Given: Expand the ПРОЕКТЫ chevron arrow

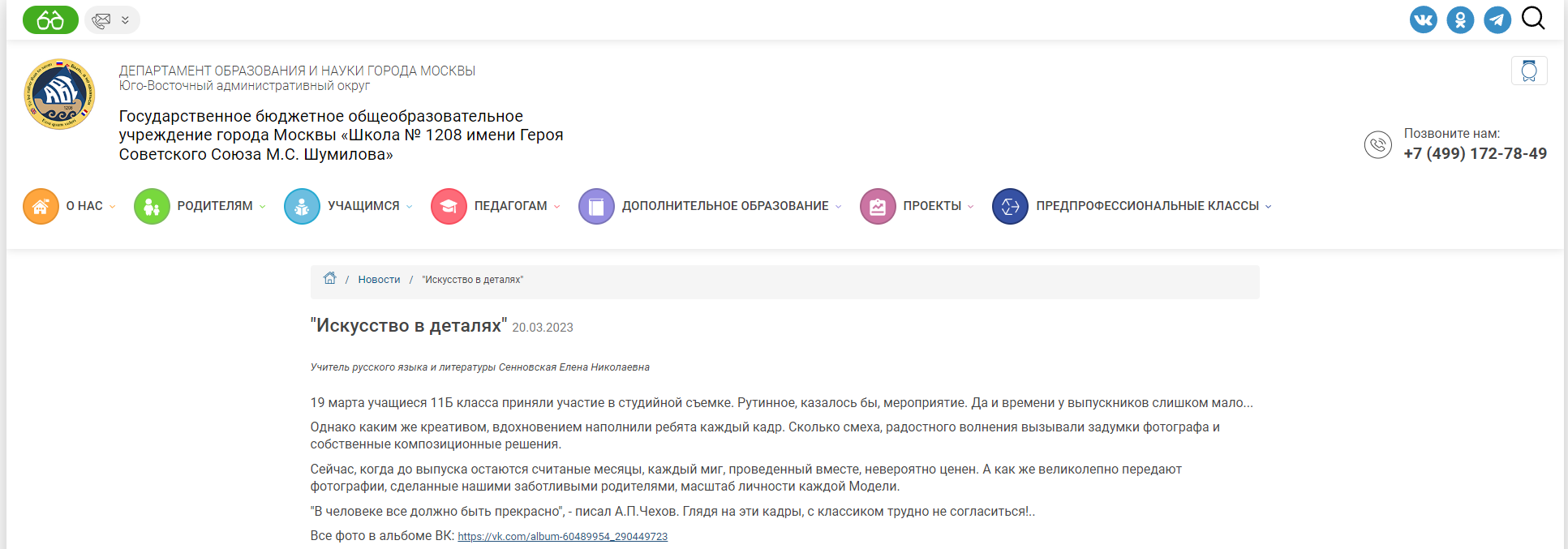Looking at the screenshot, I should click(971, 207).
